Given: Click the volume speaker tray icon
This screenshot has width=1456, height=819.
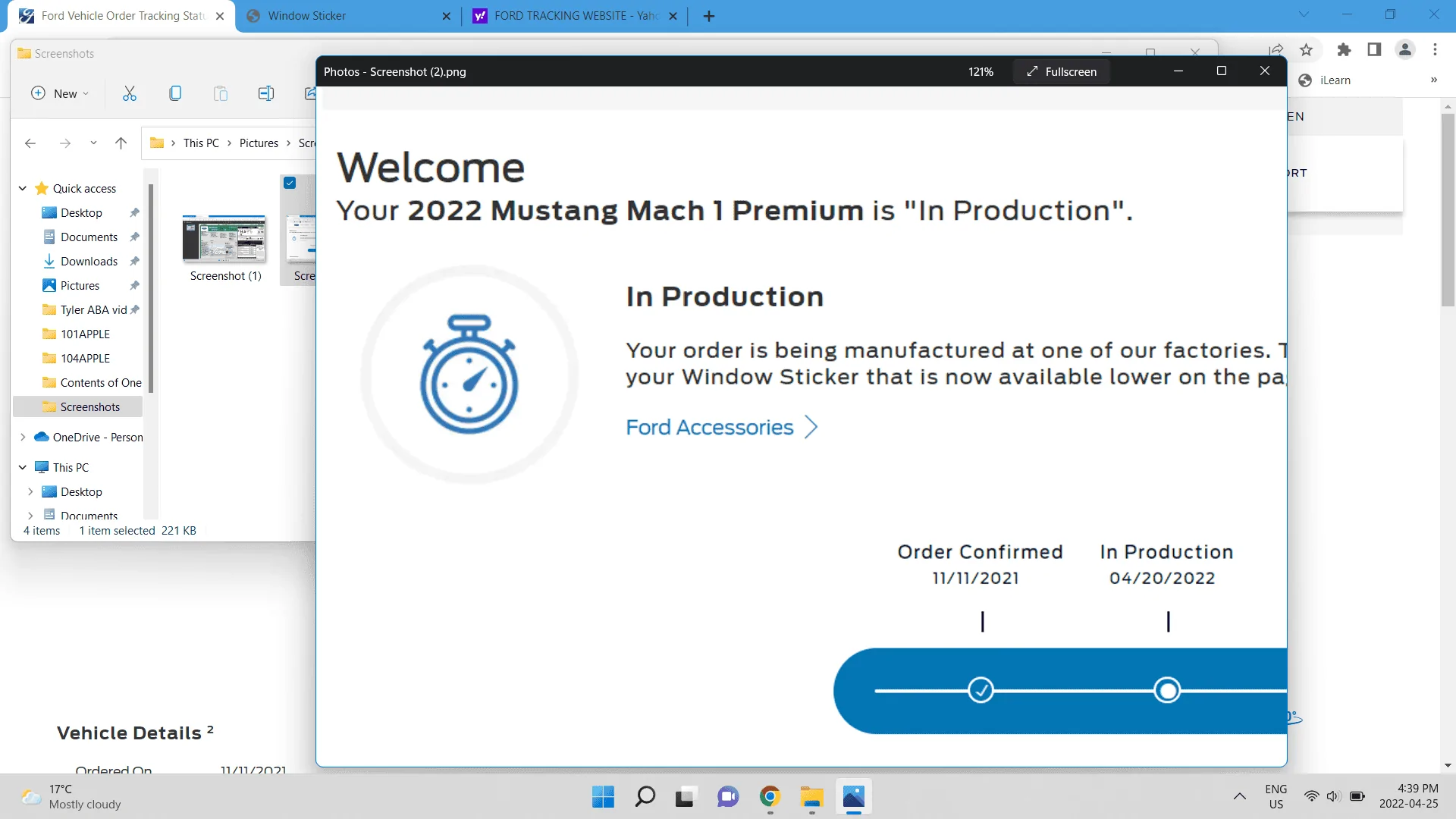Looking at the screenshot, I should (x=1333, y=796).
